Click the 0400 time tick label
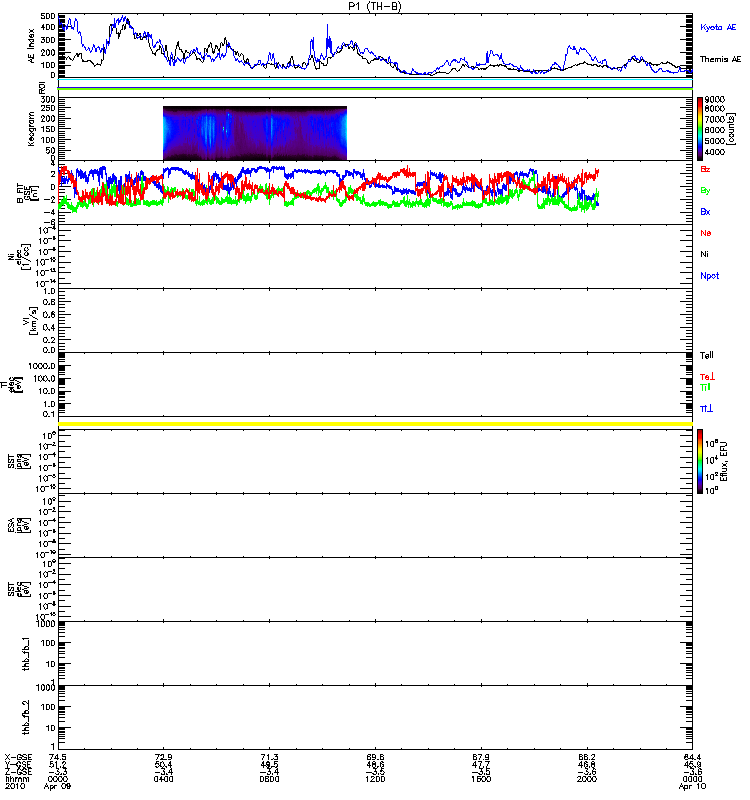 (x=163, y=779)
